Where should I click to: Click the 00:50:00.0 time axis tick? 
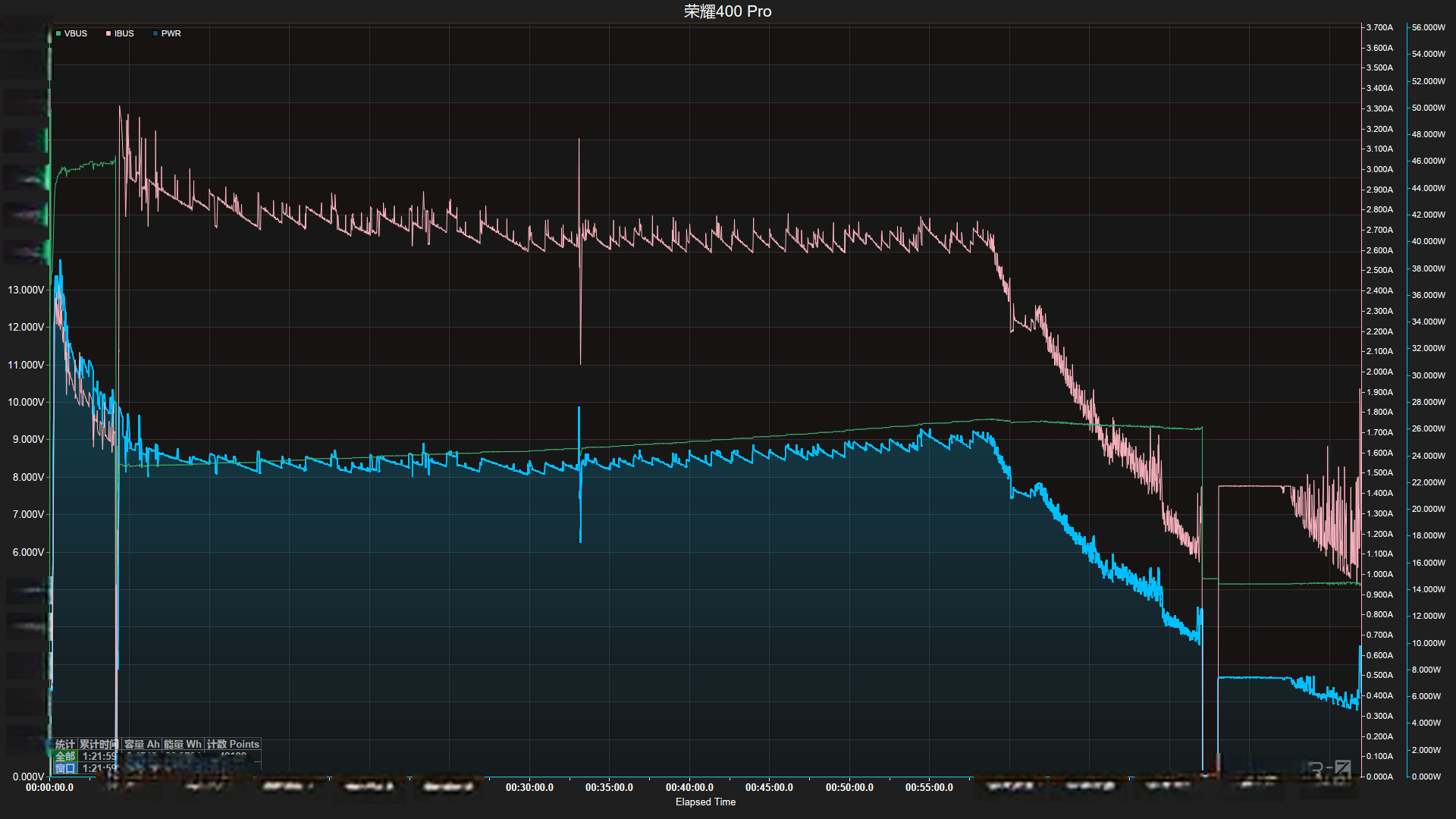click(849, 787)
